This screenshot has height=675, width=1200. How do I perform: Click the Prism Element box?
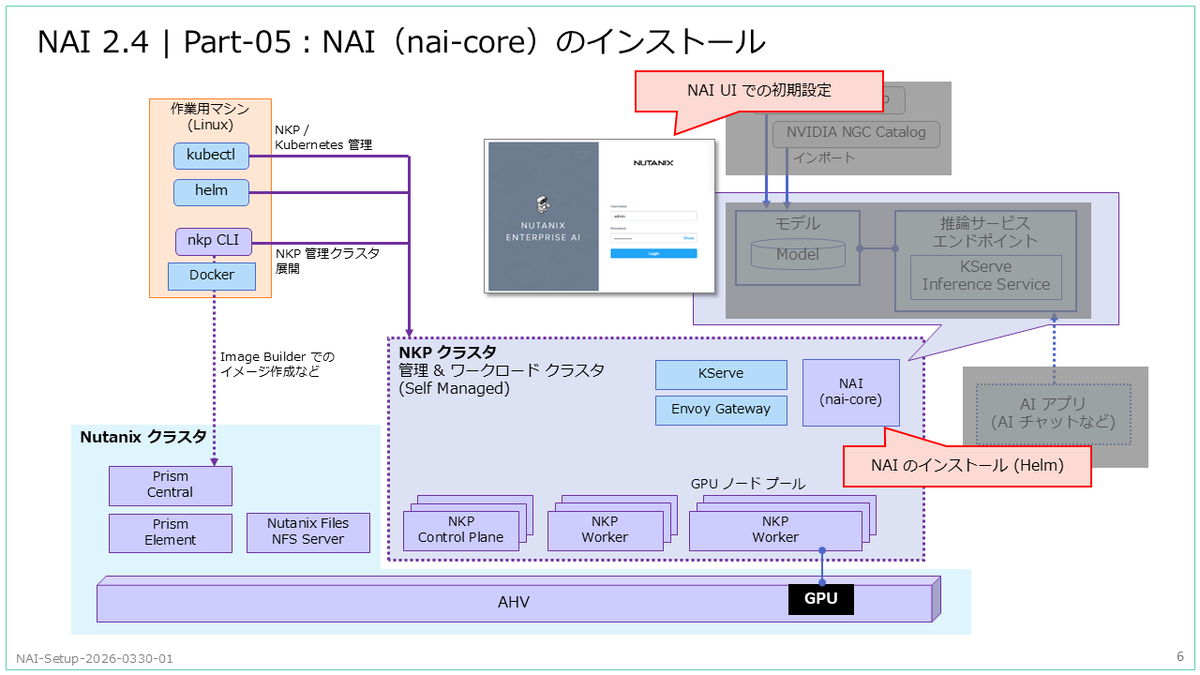[x=170, y=532]
